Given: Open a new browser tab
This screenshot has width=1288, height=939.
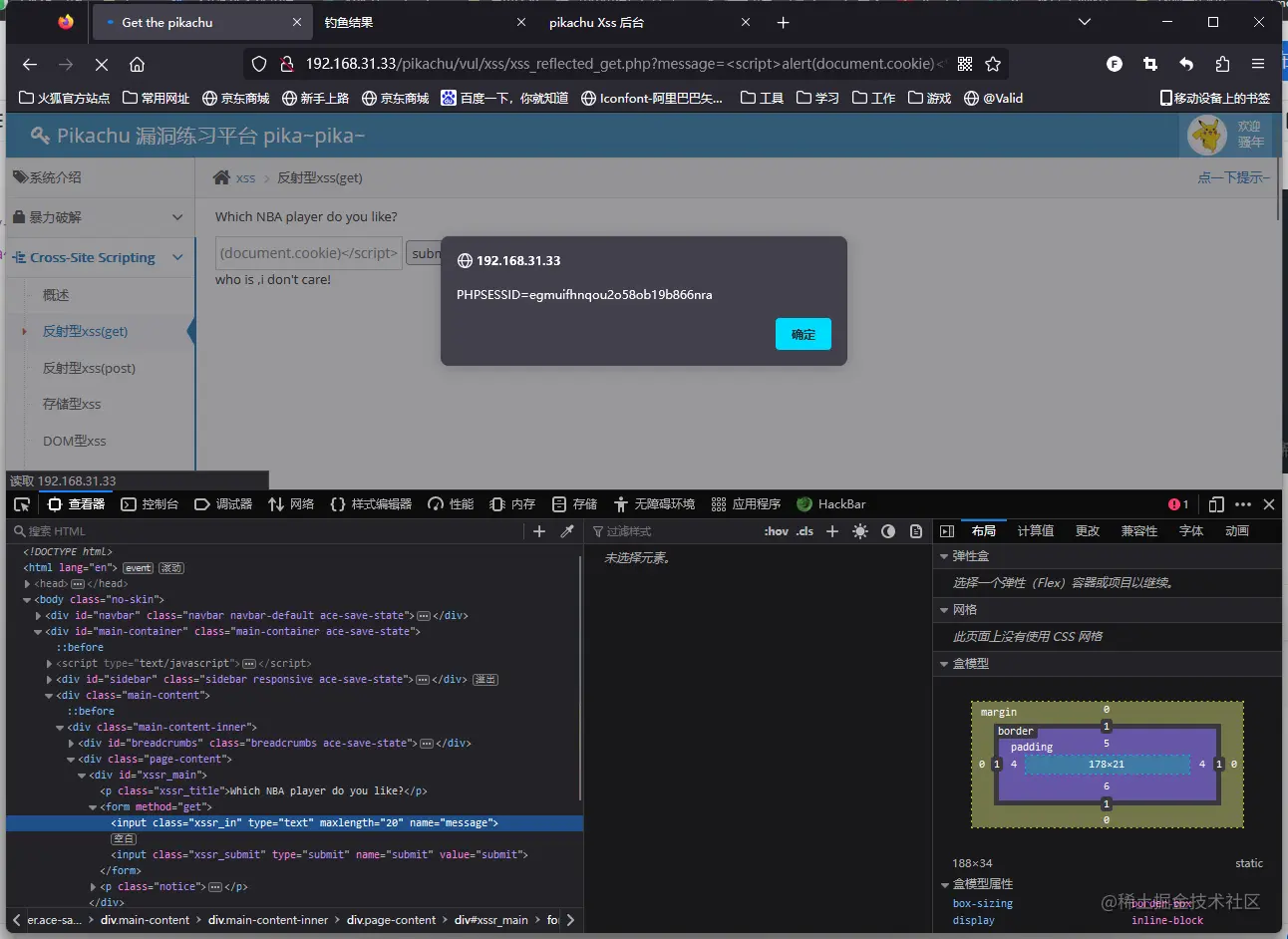Looking at the screenshot, I should click(784, 22).
